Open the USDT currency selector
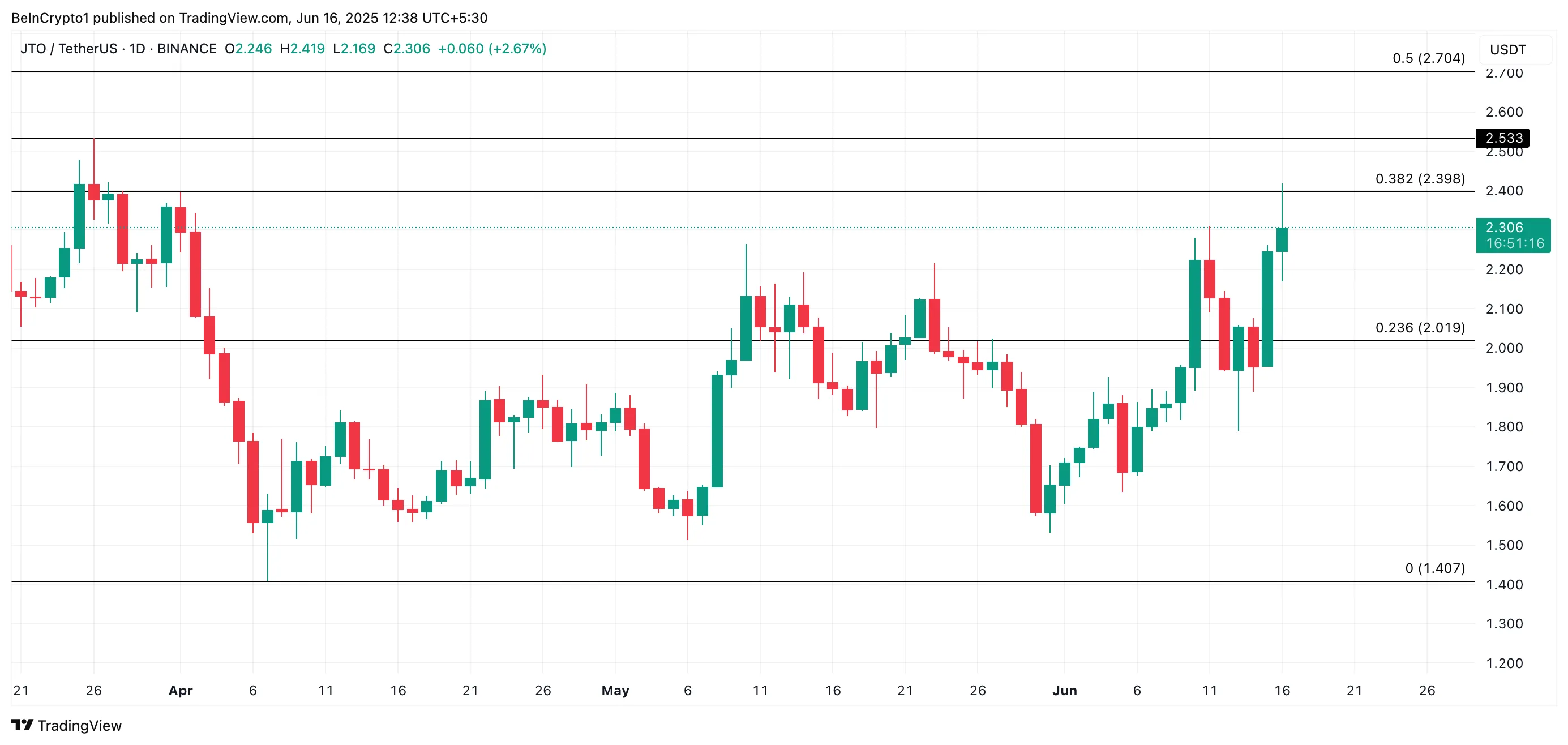The image size is (1568, 745). [1508, 50]
